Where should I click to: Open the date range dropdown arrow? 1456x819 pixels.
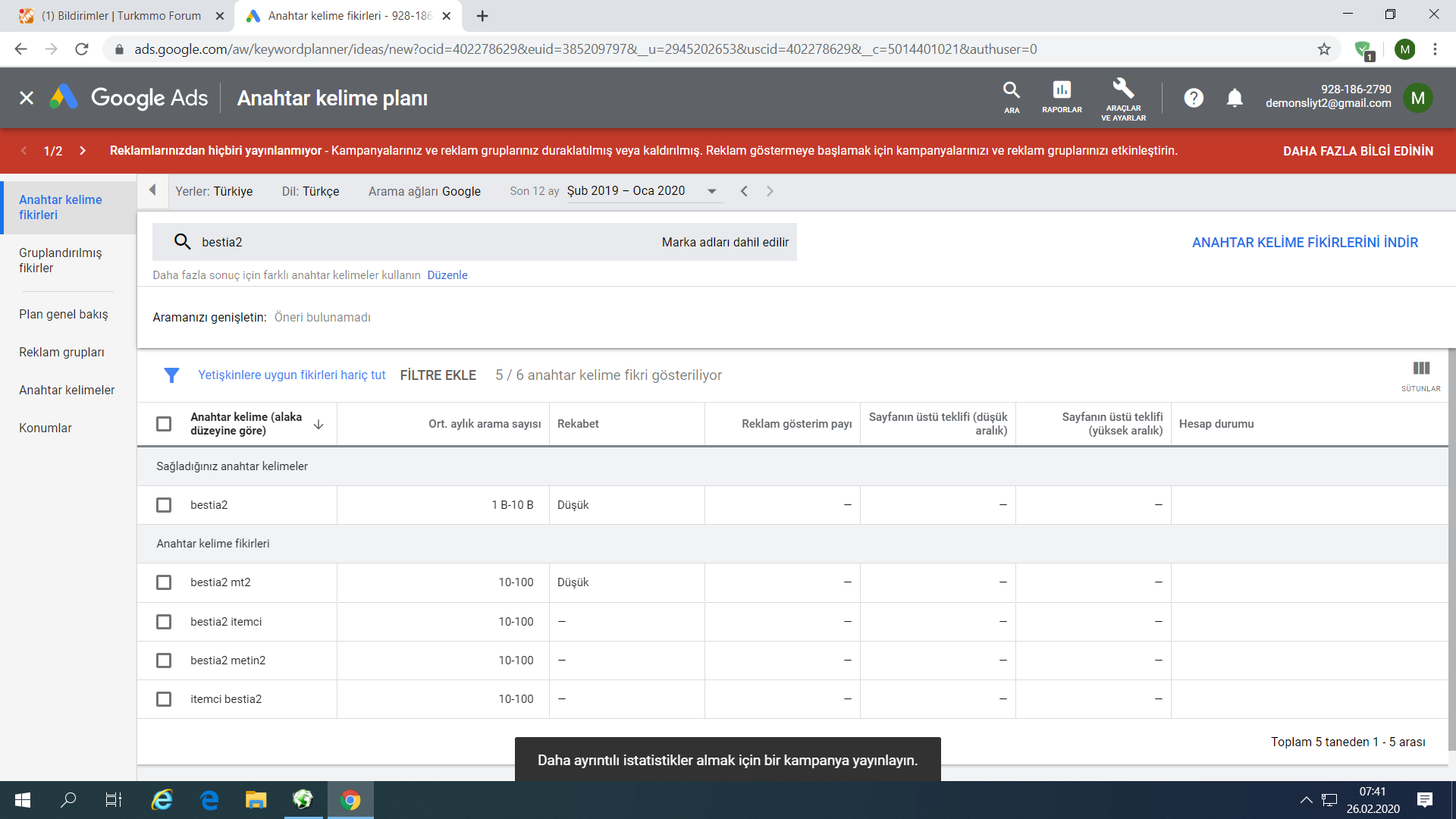[x=711, y=191]
